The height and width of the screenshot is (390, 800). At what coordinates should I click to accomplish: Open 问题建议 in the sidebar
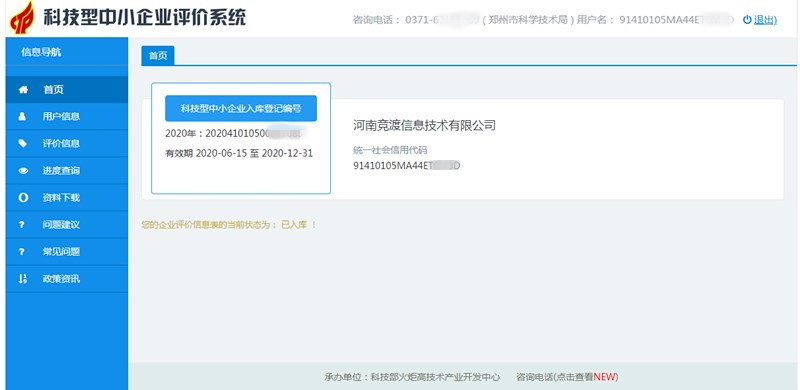click(67, 225)
